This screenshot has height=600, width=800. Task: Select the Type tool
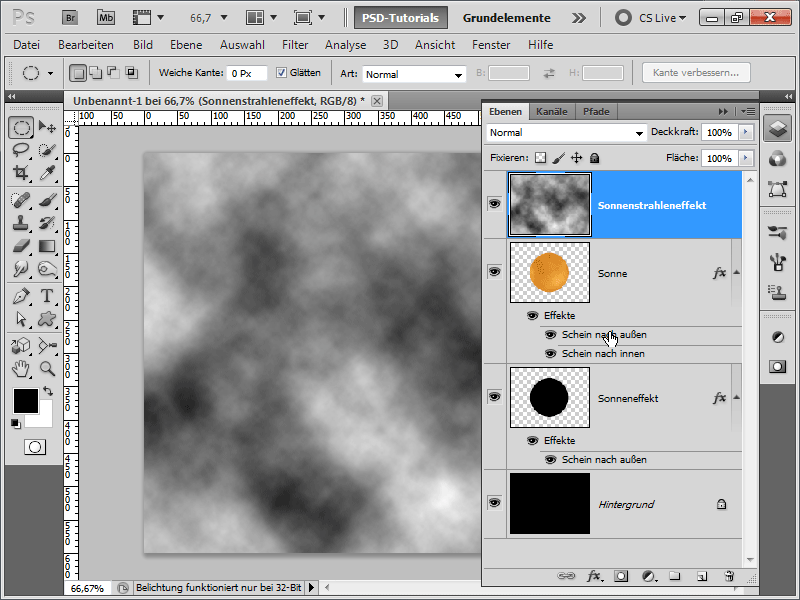tap(47, 296)
